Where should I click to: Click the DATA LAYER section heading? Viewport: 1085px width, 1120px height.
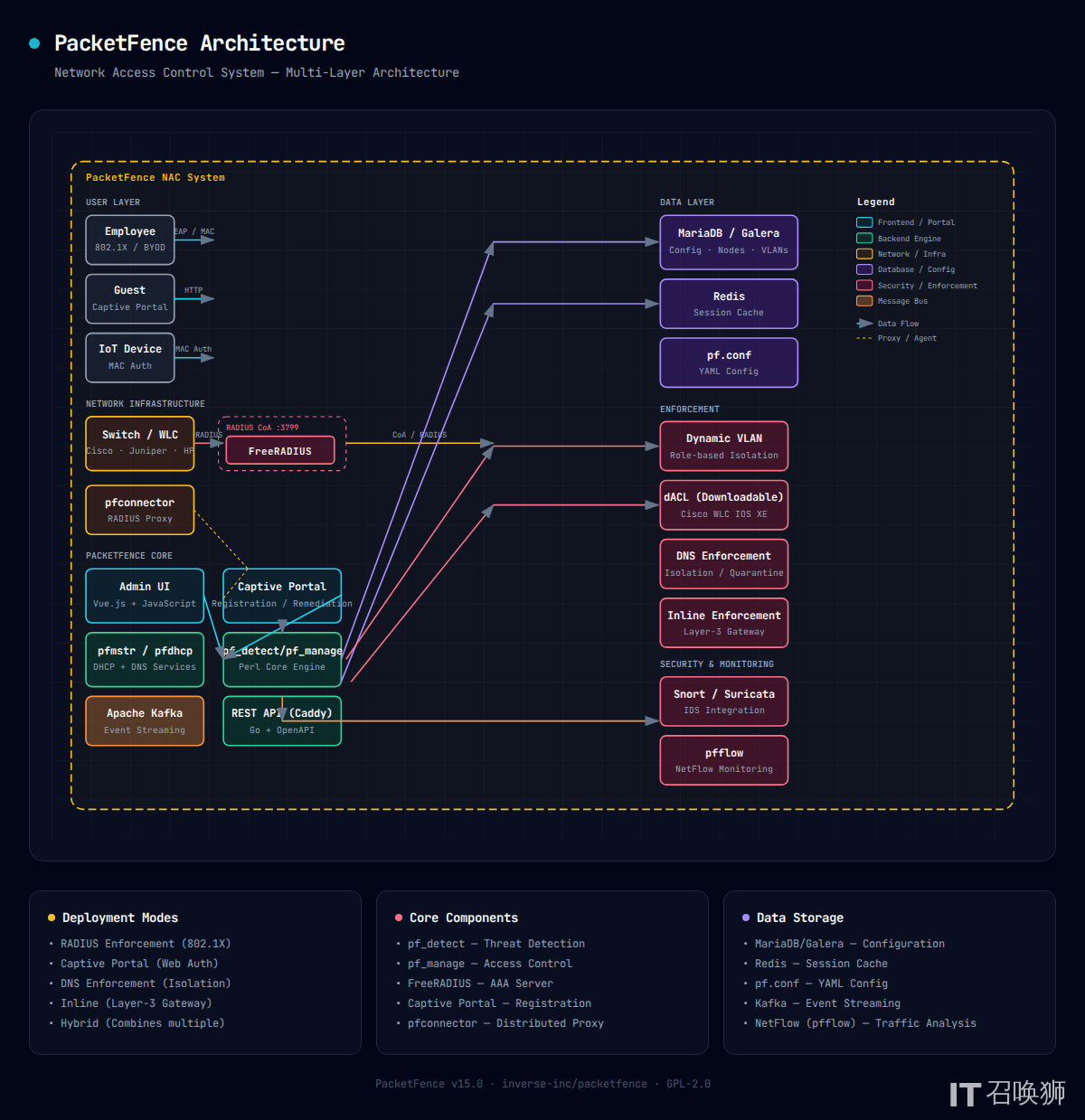point(687,202)
